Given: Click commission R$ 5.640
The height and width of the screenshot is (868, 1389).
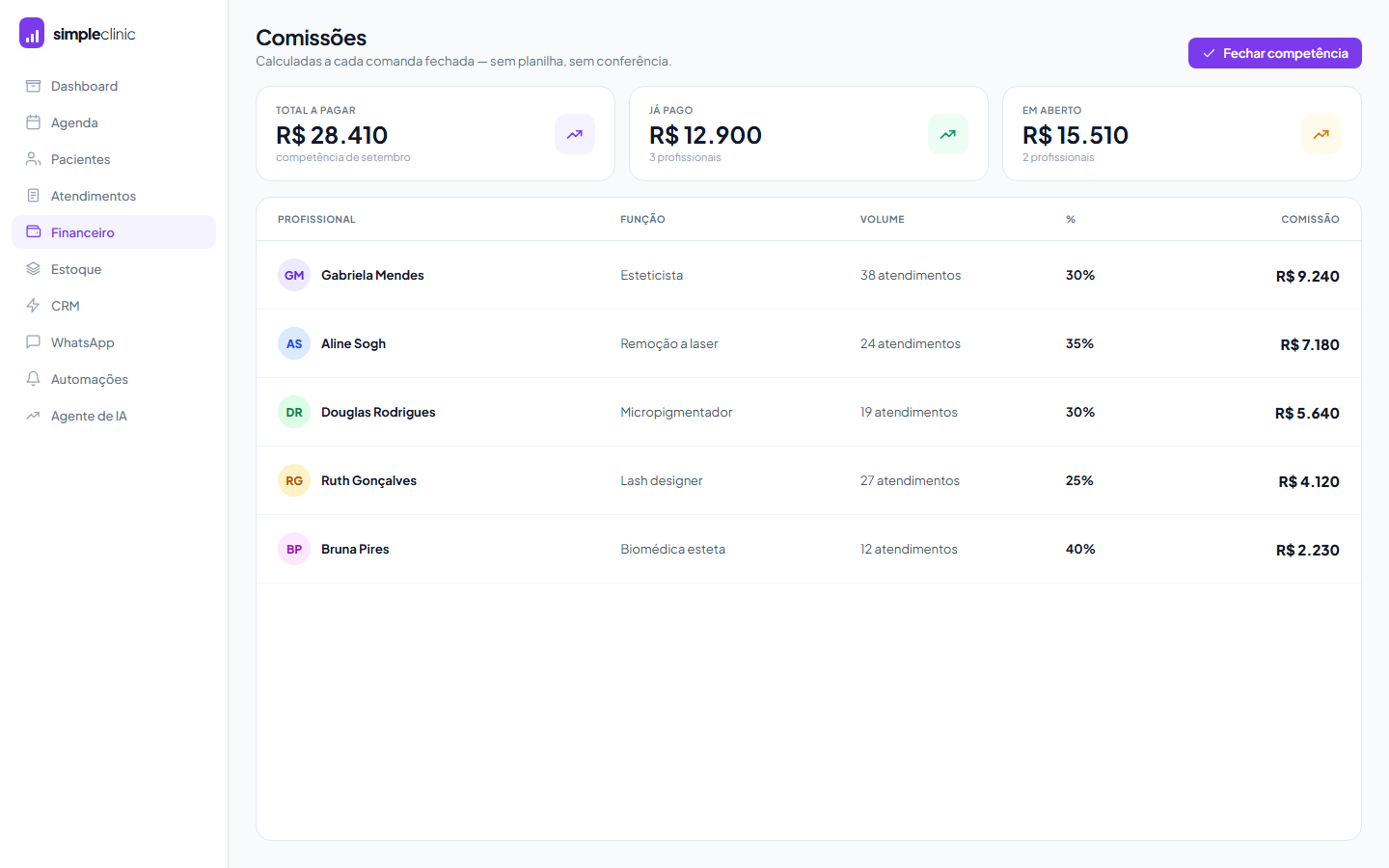Looking at the screenshot, I should [1307, 413].
